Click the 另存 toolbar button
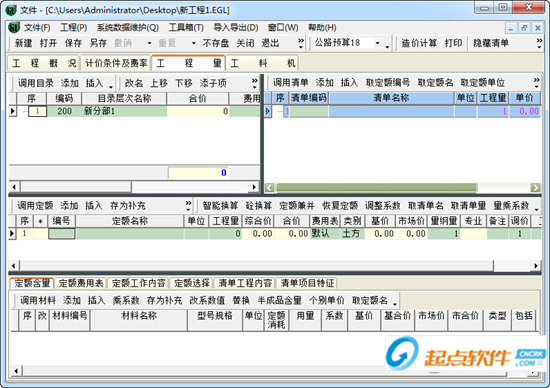This screenshot has height=388, width=550. tap(98, 43)
